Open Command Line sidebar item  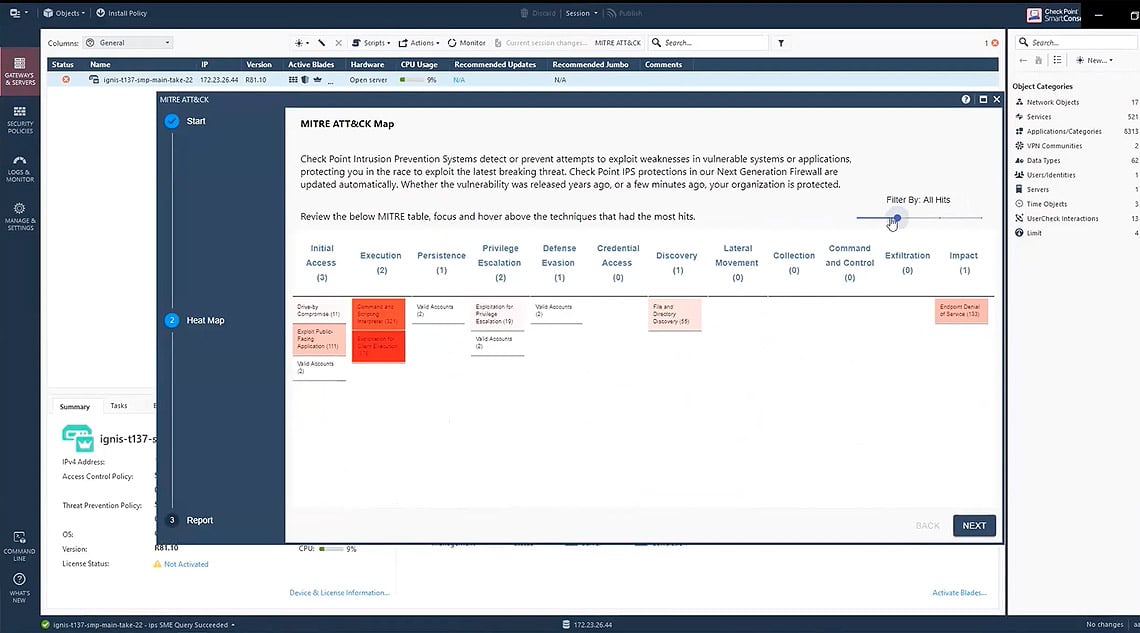pyautogui.click(x=20, y=546)
